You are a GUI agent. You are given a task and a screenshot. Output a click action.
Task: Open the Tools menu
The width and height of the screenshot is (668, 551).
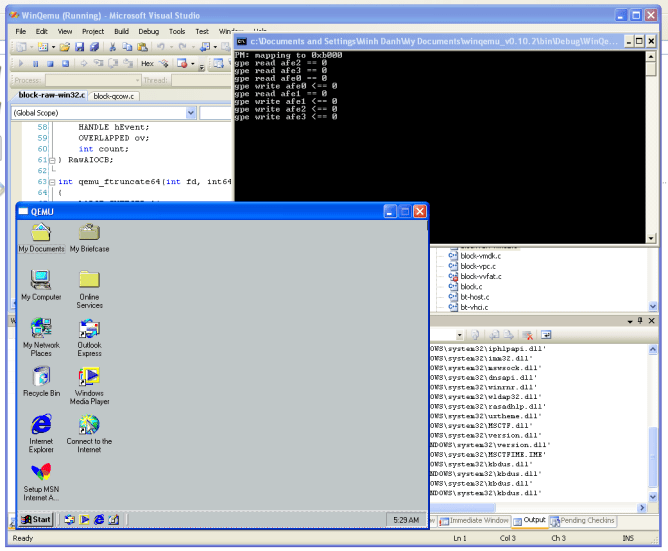tap(177, 31)
